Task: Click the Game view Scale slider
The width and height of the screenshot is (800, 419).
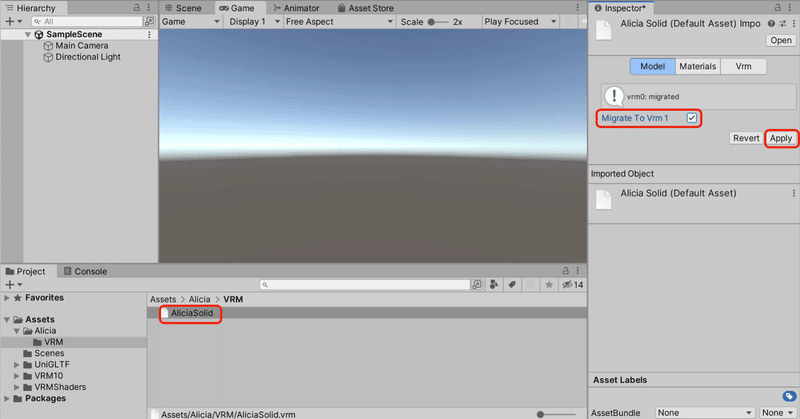Action: tap(438, 22)
